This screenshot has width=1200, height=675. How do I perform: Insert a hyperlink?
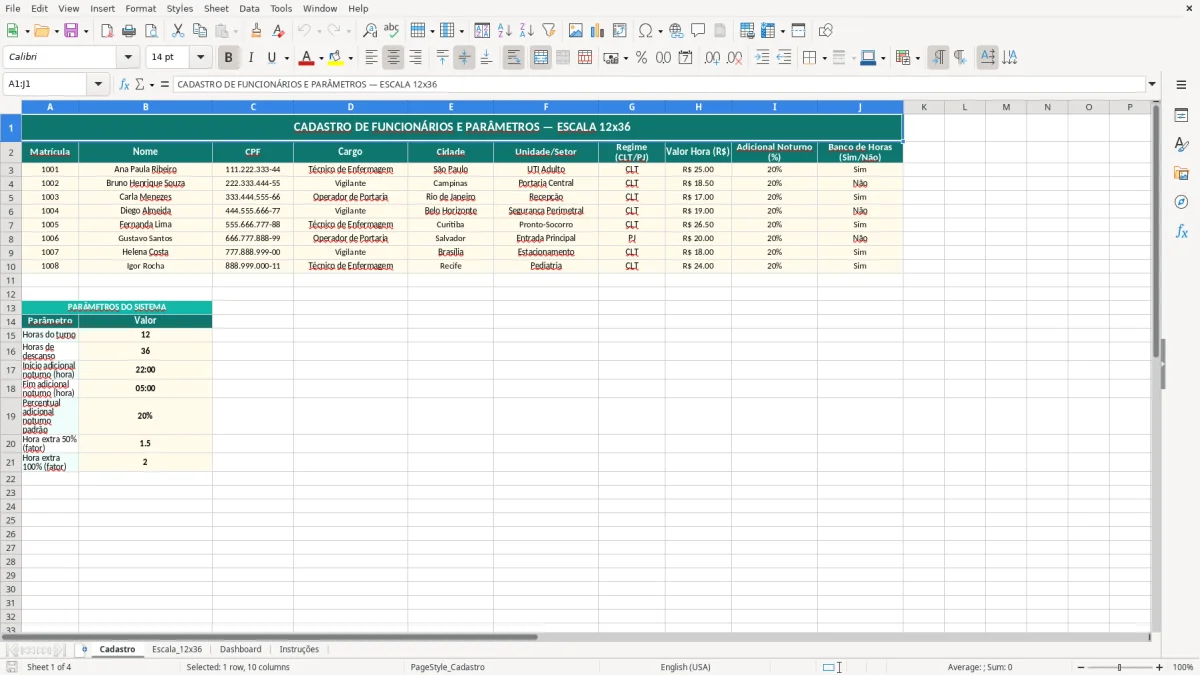click(676, 31)
